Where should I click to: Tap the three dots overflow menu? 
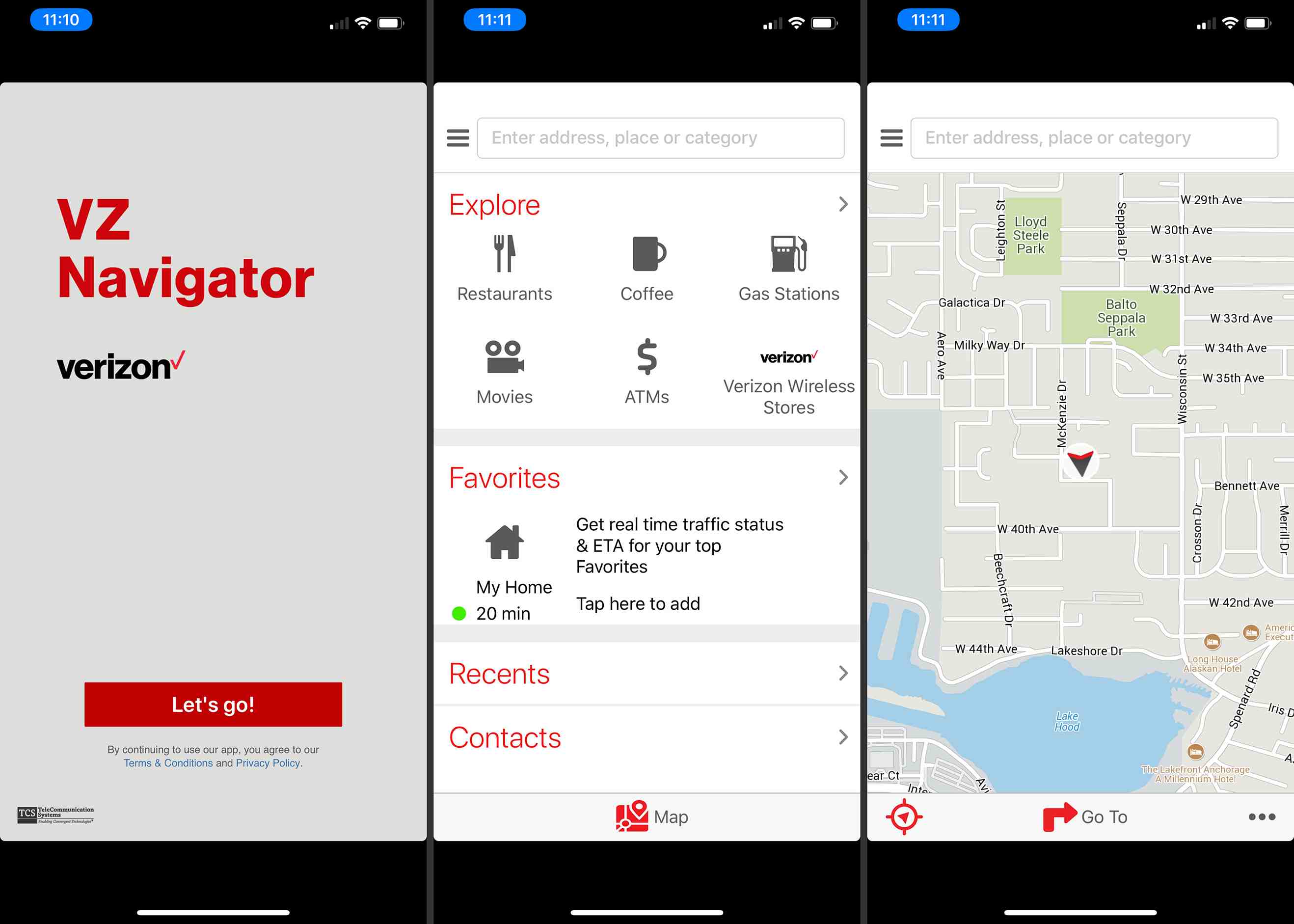[1262, 817]
